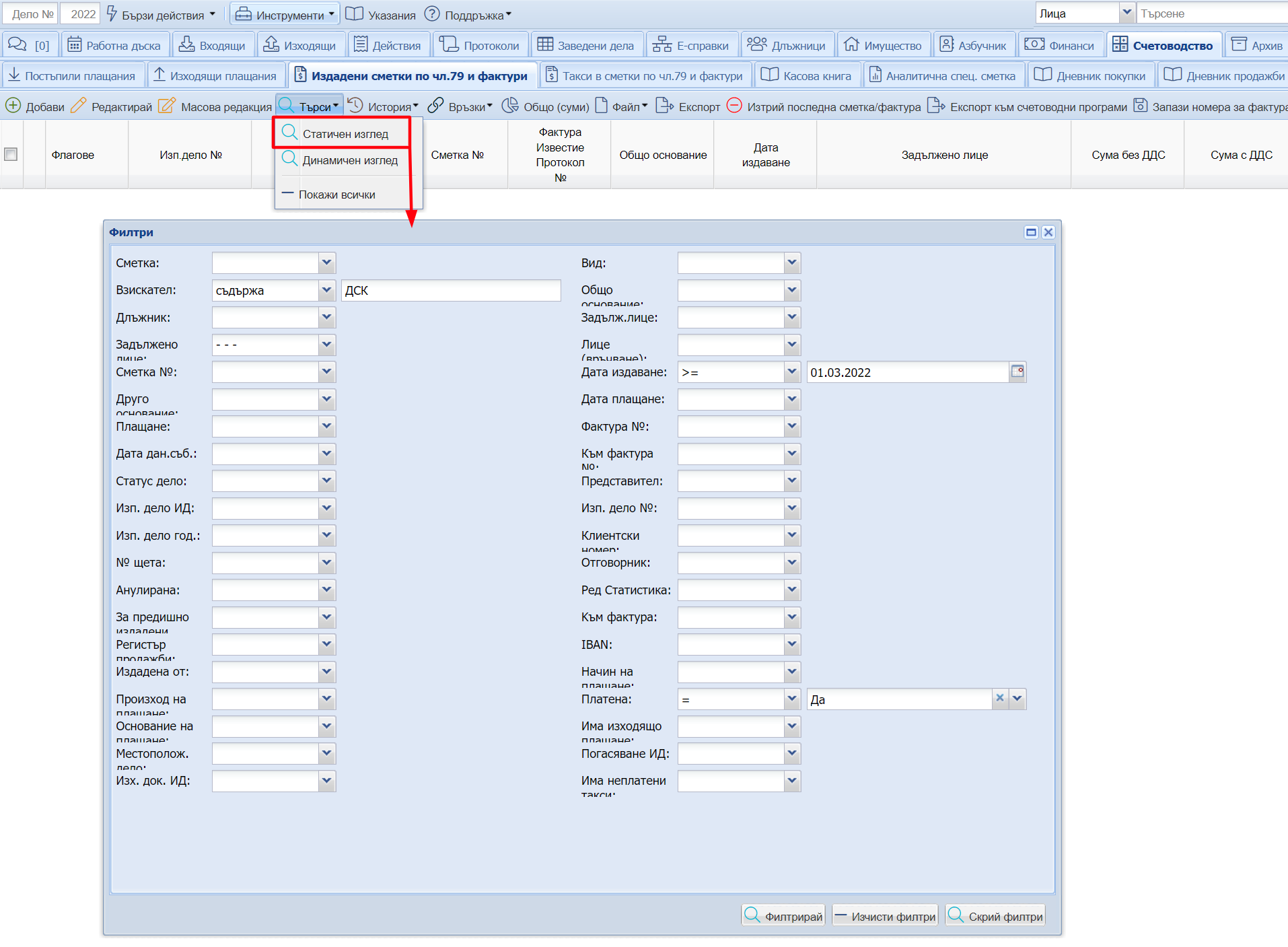Open the Файл dropdown
The width and height of the screenshot is (1288, 947).
[x=621, y=106]
